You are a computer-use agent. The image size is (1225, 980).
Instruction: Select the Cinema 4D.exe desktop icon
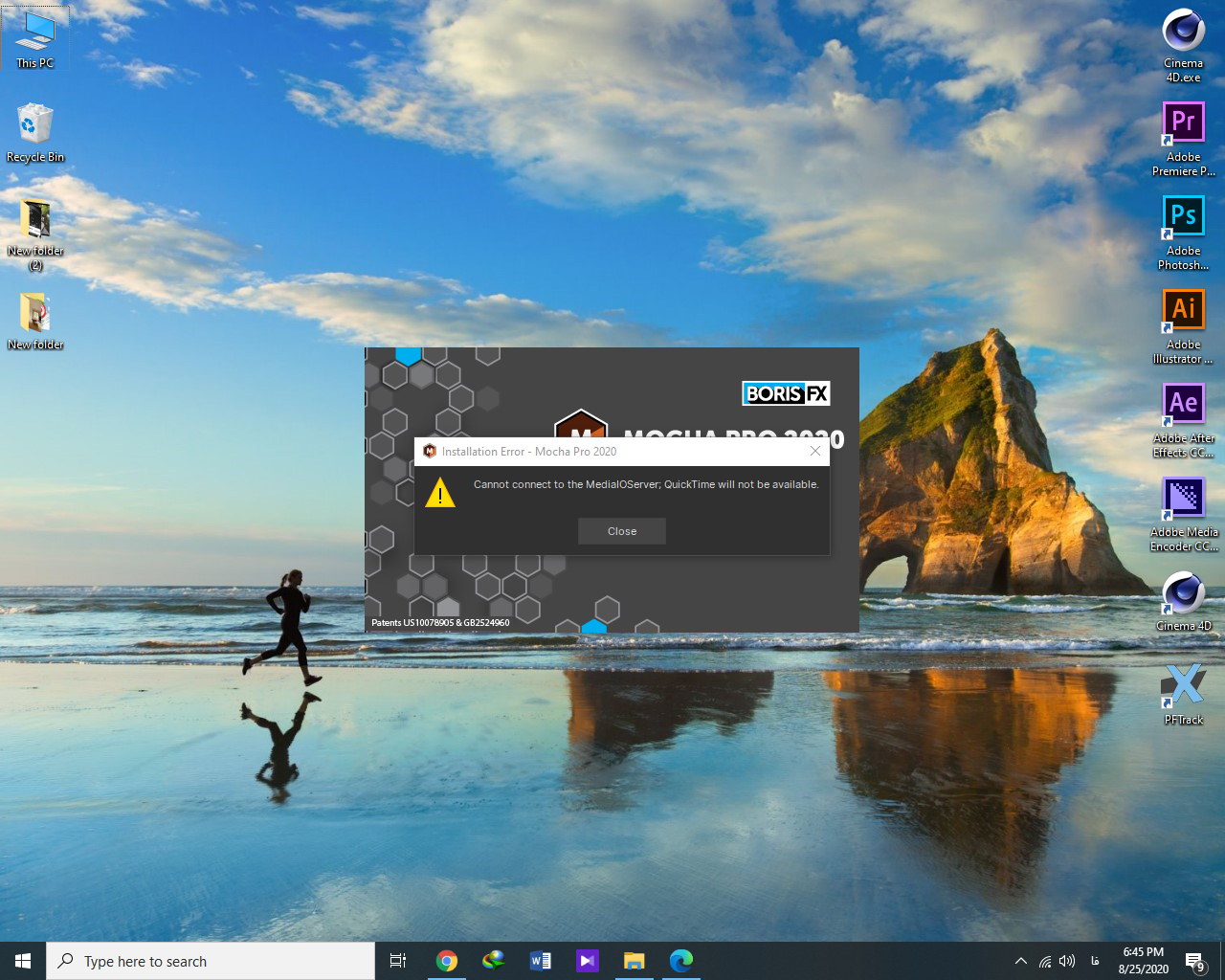coord(1184,45)
